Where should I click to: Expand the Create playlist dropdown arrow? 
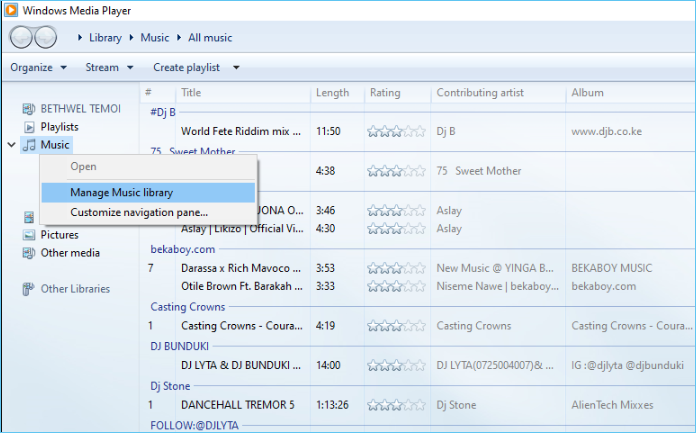236,68
